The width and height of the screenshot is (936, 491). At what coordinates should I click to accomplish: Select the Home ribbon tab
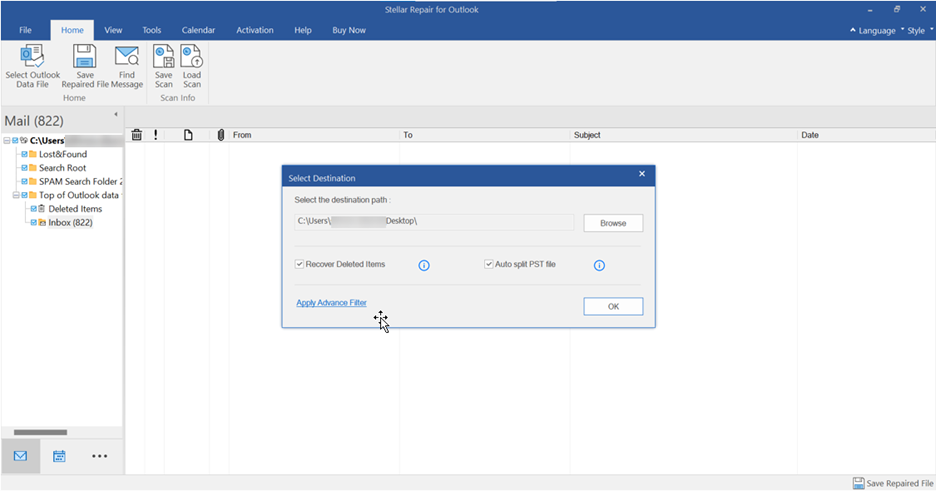coord(72,30)
